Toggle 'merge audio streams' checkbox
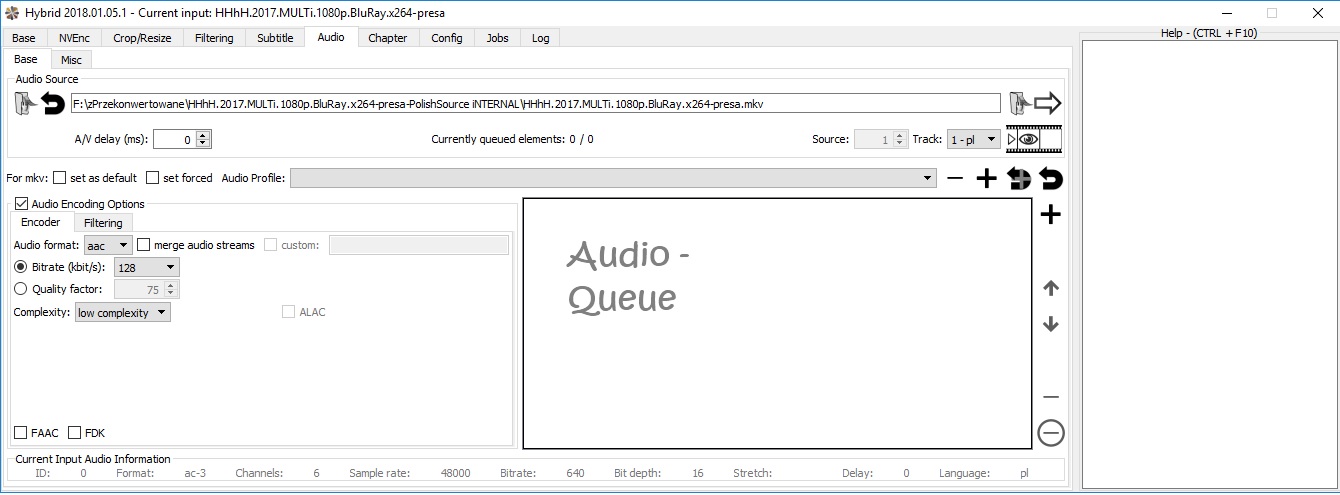 144,245
